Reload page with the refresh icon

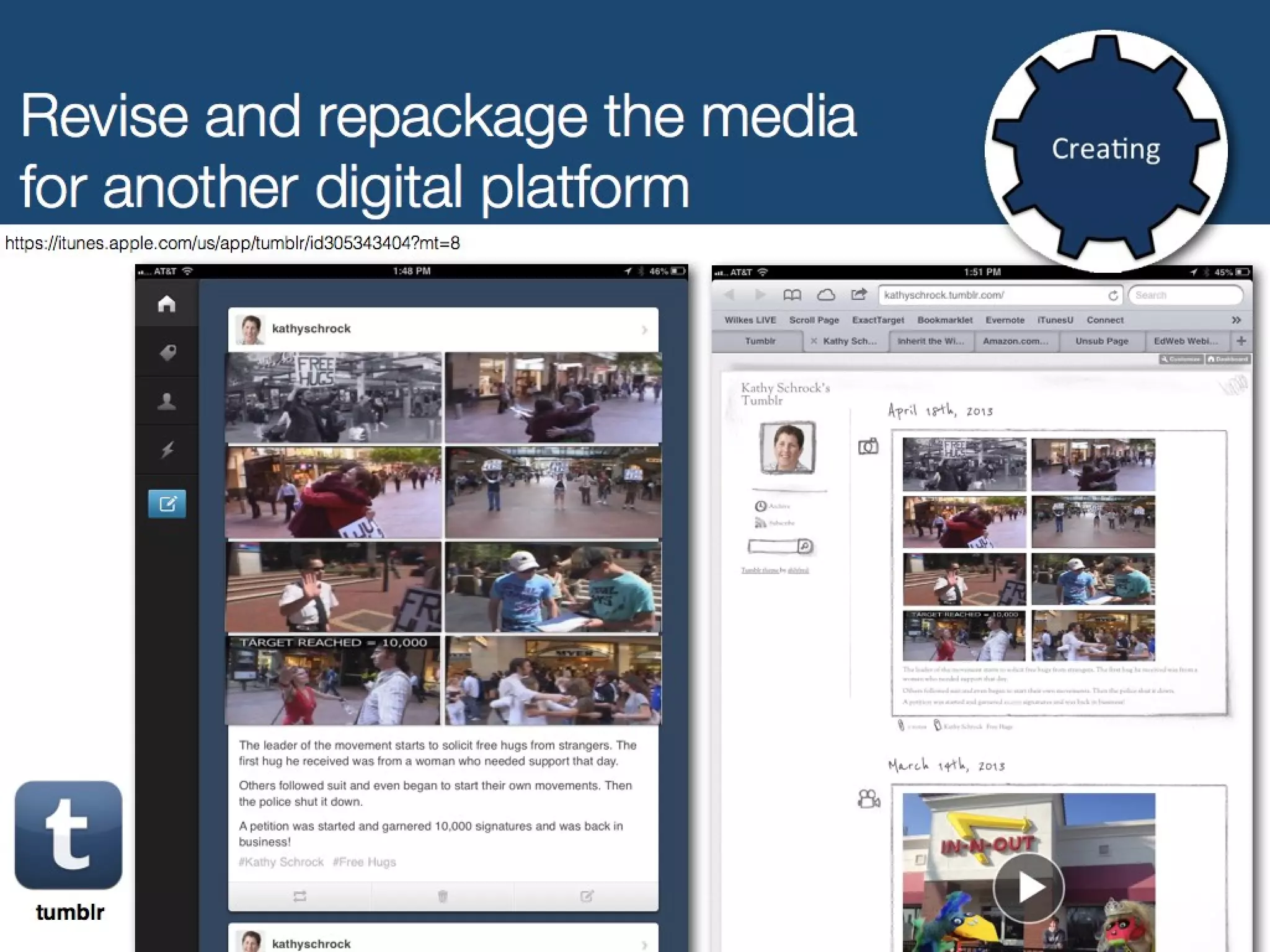tap(1113, 296)
